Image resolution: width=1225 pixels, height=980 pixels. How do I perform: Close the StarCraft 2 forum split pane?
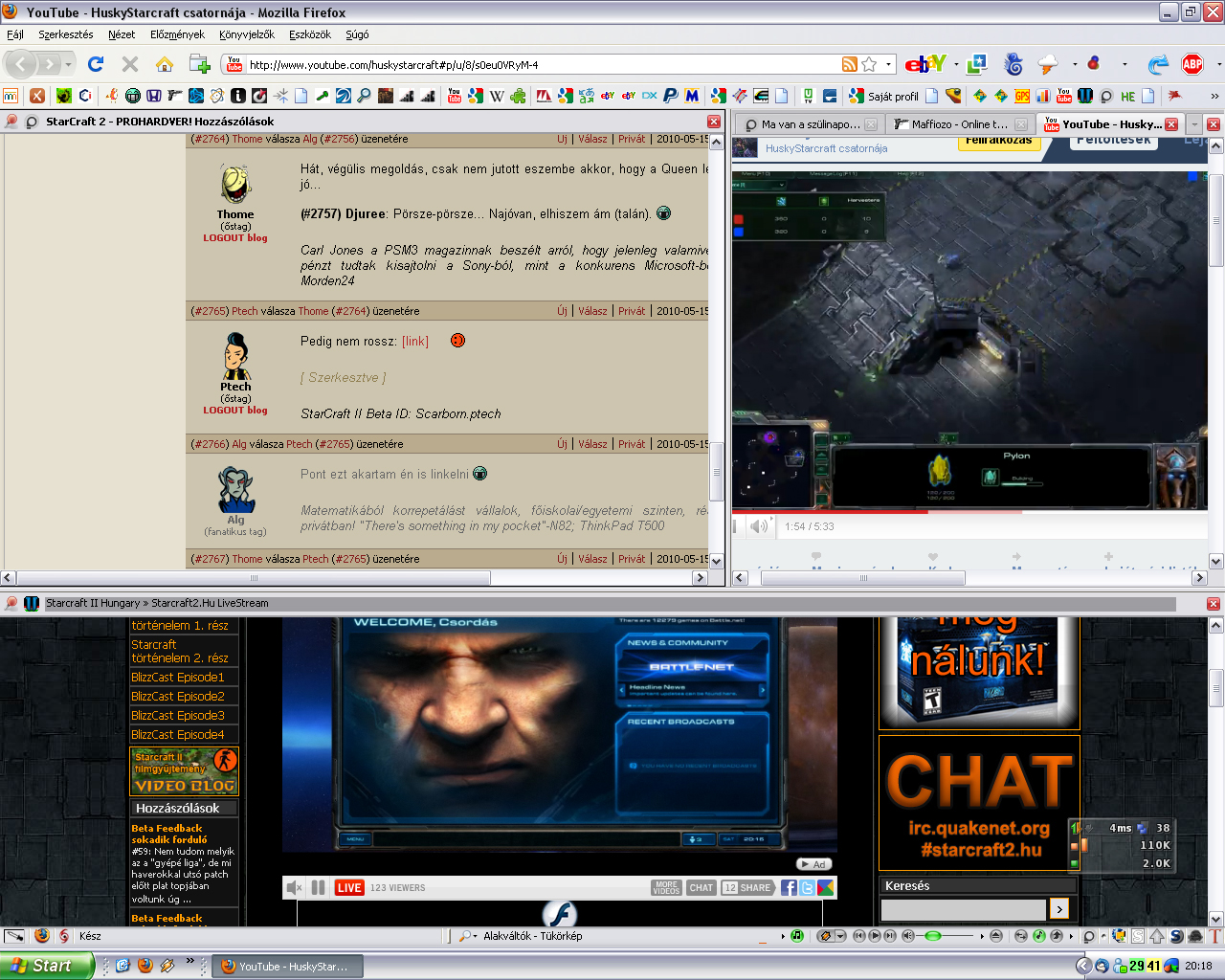tap(714, 122)
